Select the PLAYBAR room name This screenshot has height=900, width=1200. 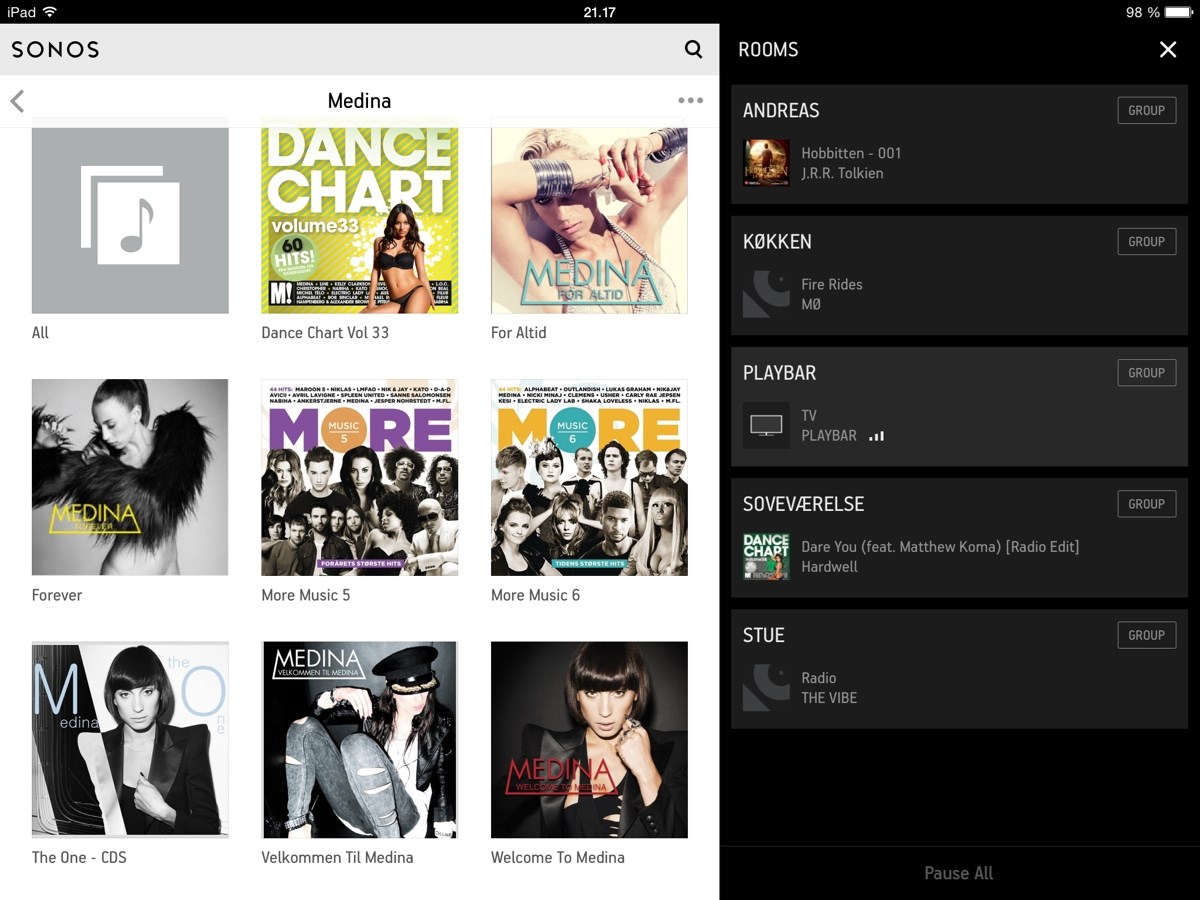click(779, 372)
